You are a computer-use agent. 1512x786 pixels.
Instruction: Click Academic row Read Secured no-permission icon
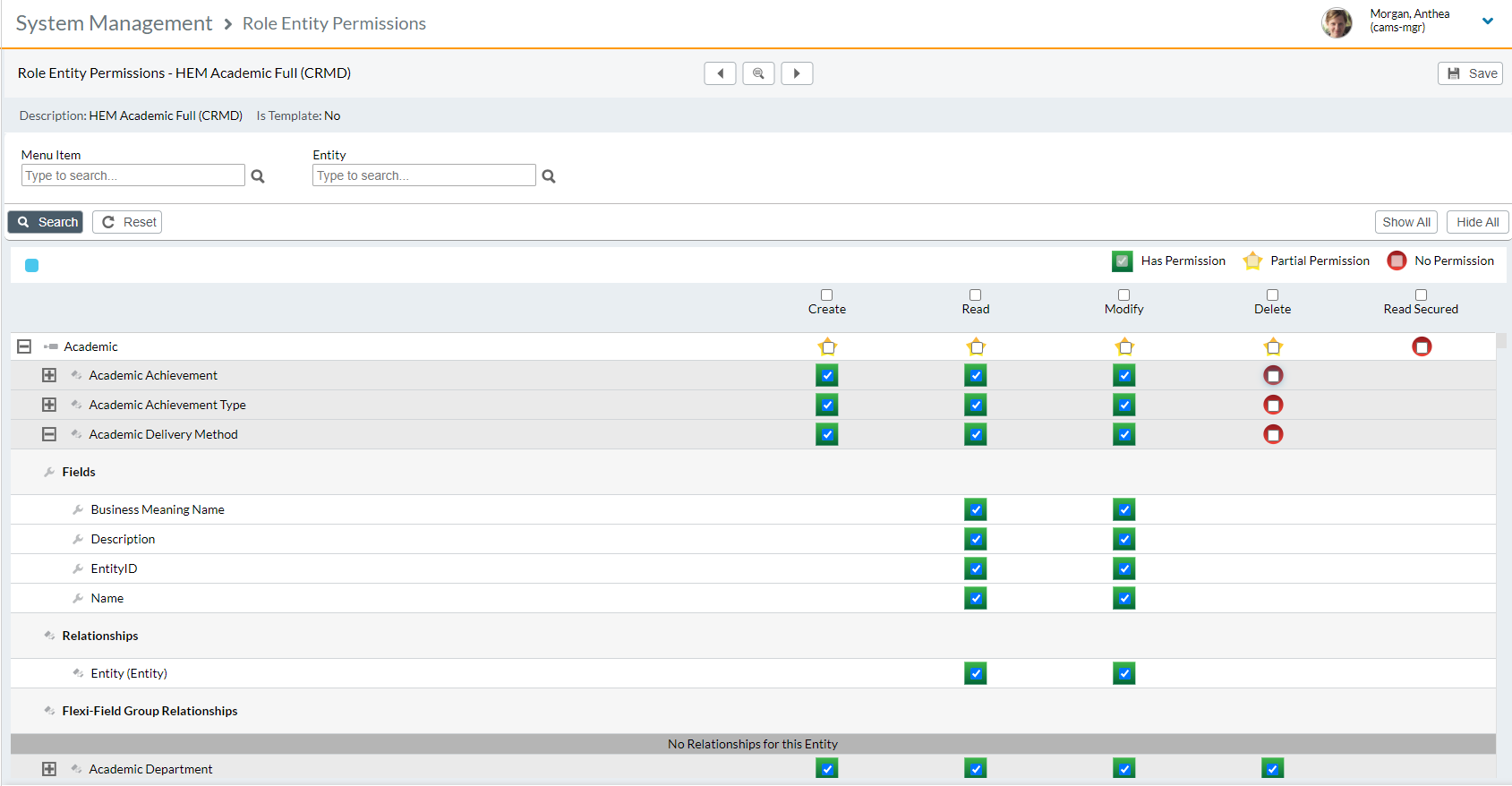point(1421,346)
